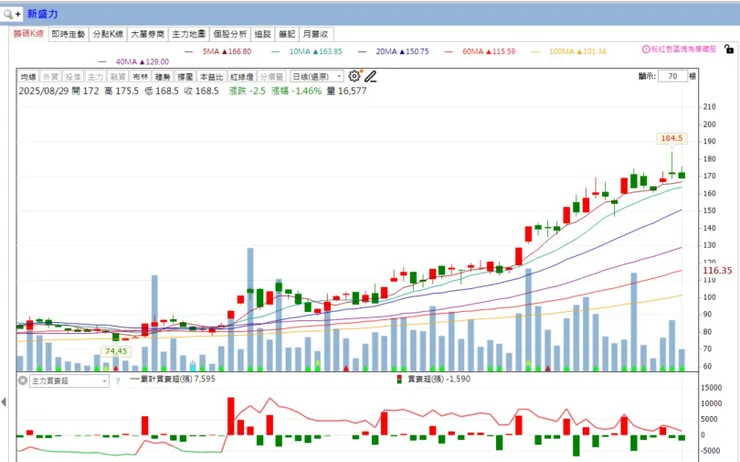Click the question mark help icon

pyautogui.click(x=118, y=381)
